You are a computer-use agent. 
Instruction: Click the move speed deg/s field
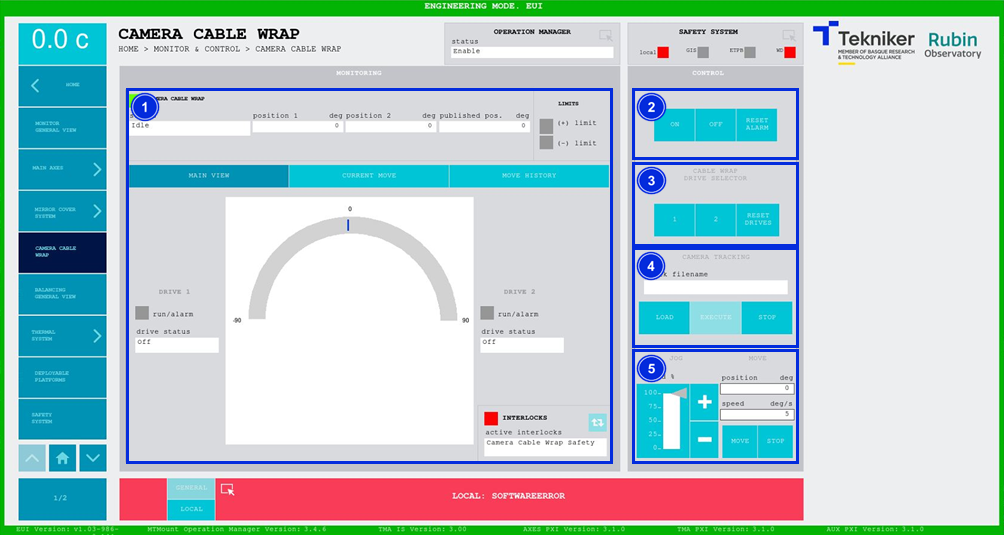point(757,415)
